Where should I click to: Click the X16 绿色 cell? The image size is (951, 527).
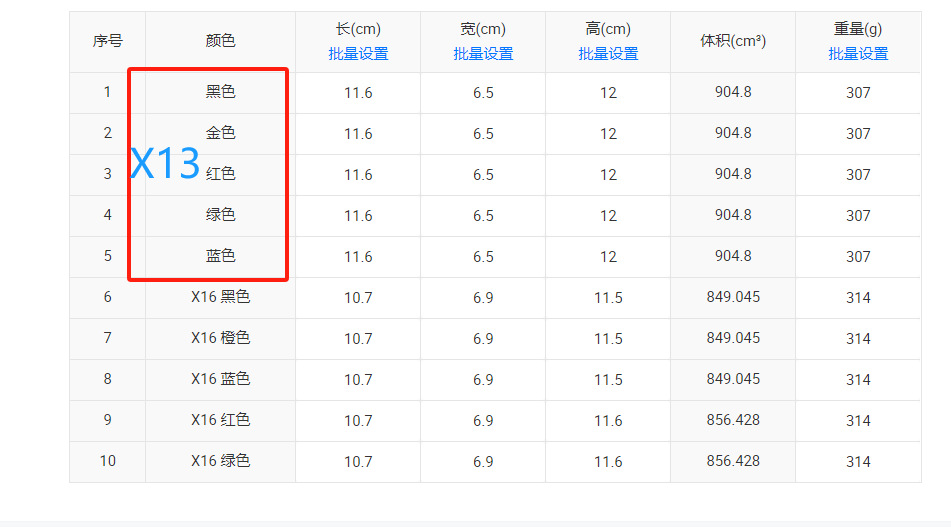220,461
